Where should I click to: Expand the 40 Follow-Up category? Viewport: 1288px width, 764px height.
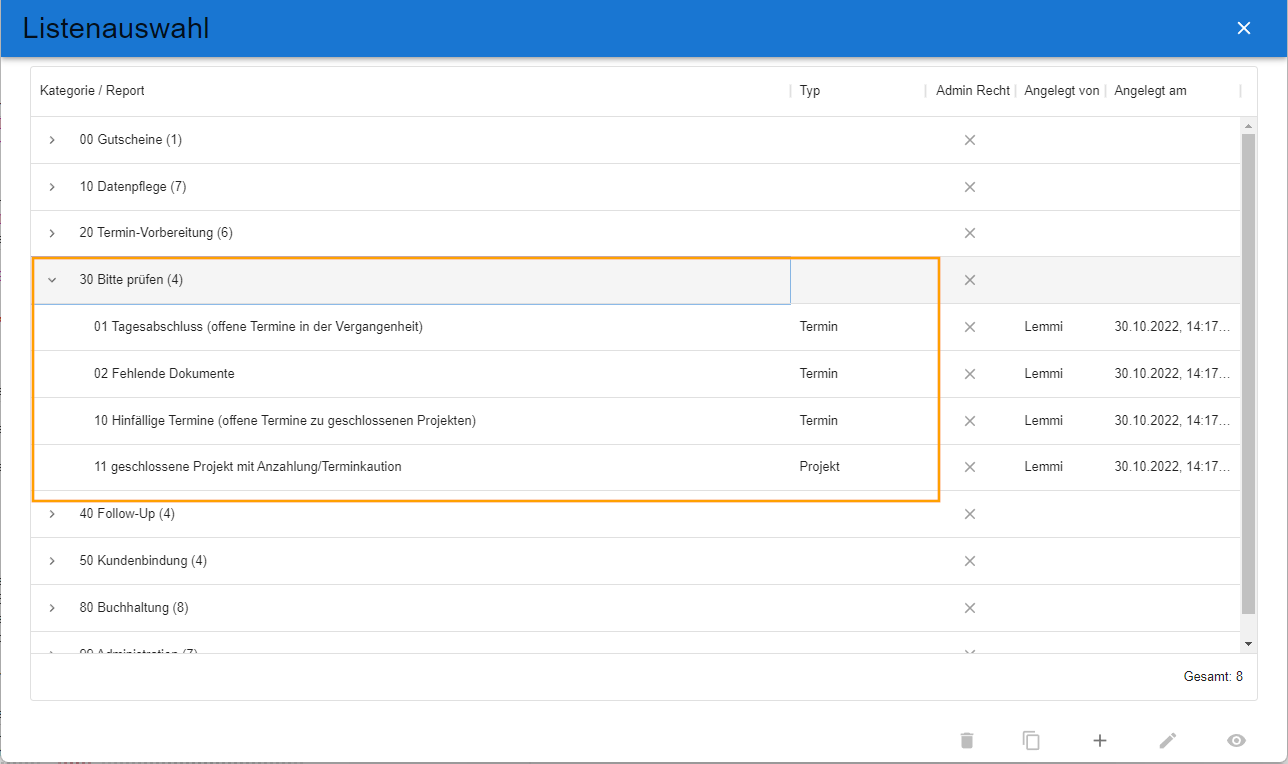pyautogui.click(x=52, y=514)
